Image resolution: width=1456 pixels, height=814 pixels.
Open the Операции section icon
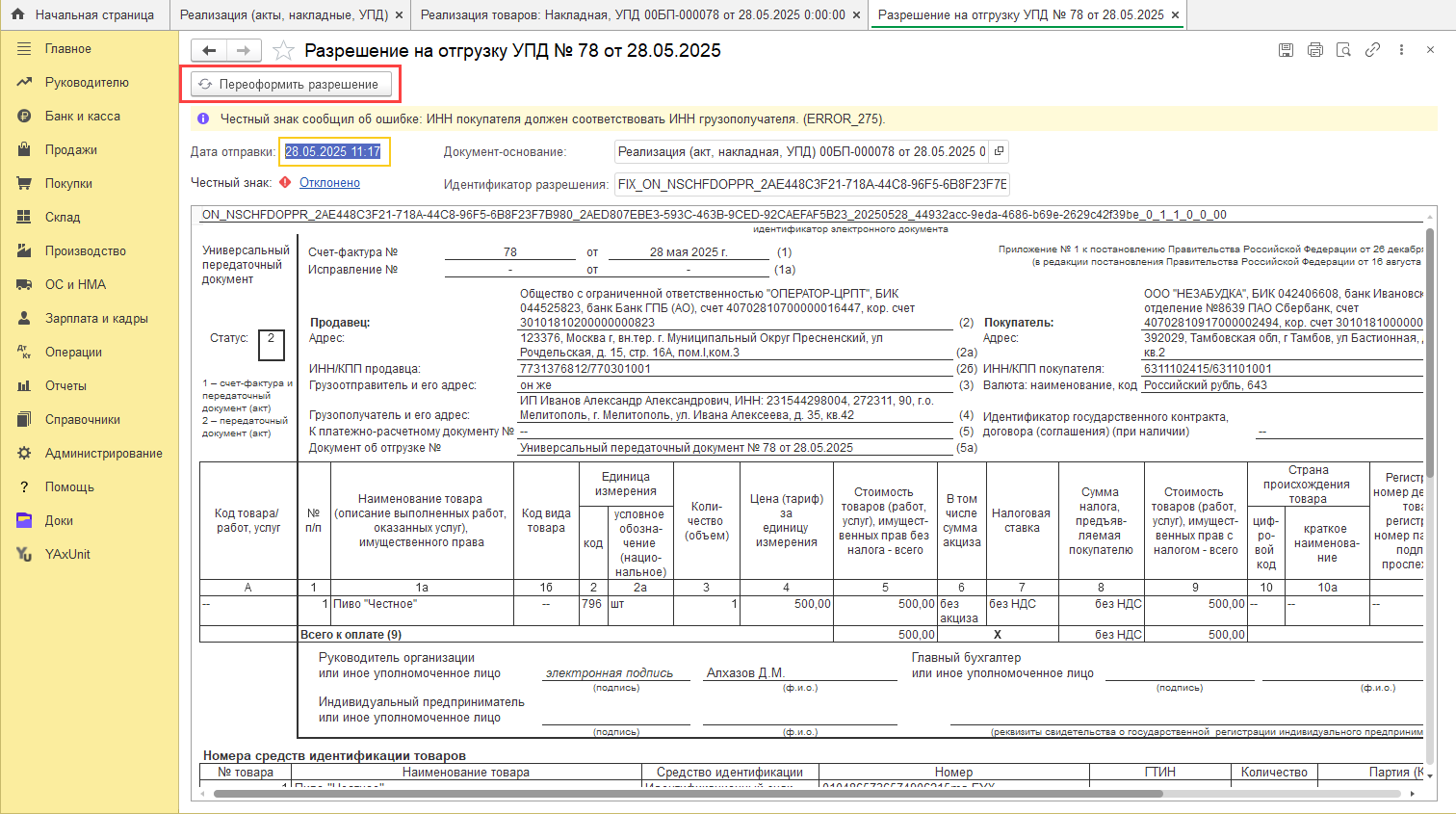coord(24,352)
